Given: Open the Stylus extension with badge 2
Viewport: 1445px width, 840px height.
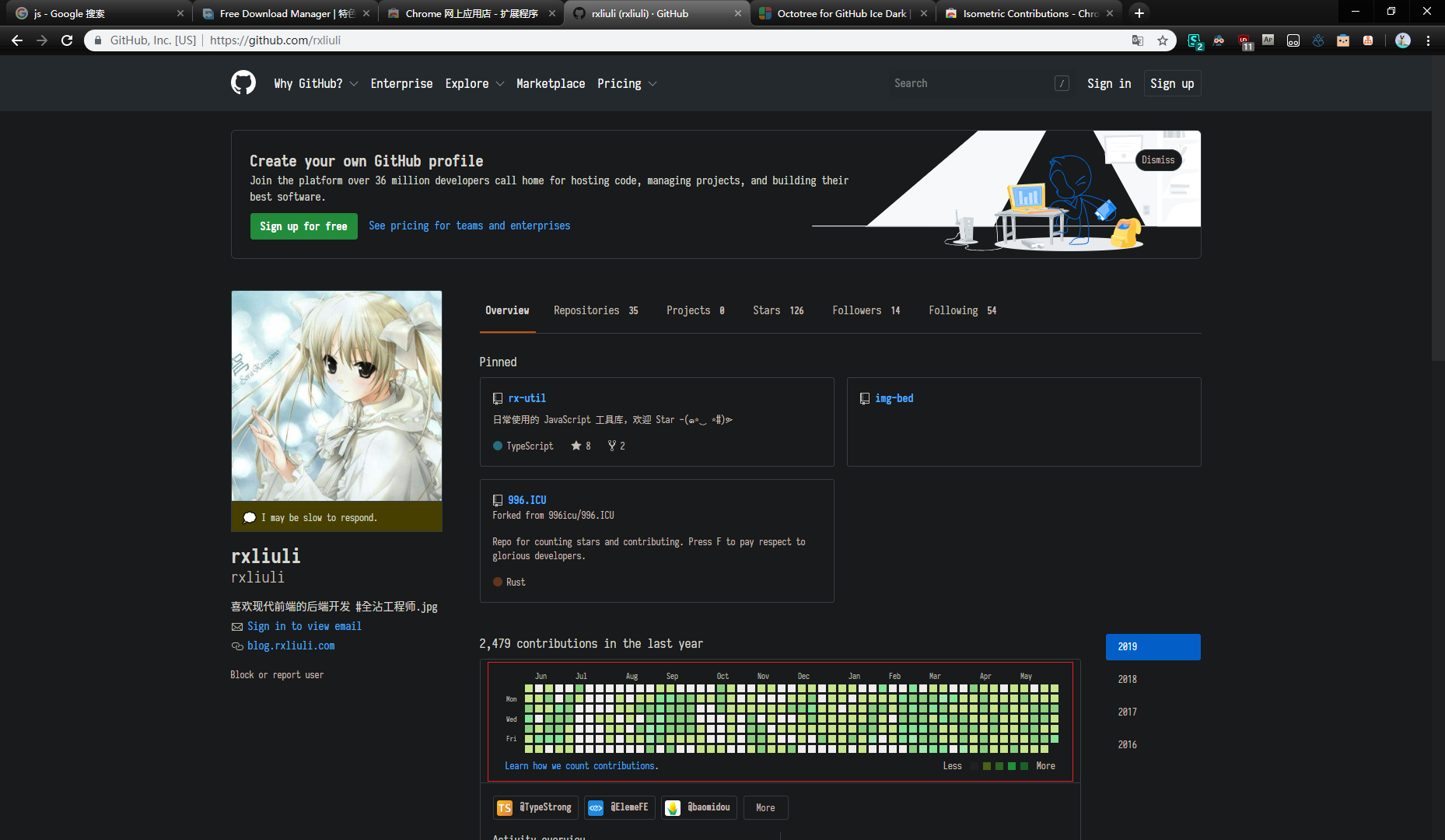Looking at the screenshot, I should click(1195, 40).
